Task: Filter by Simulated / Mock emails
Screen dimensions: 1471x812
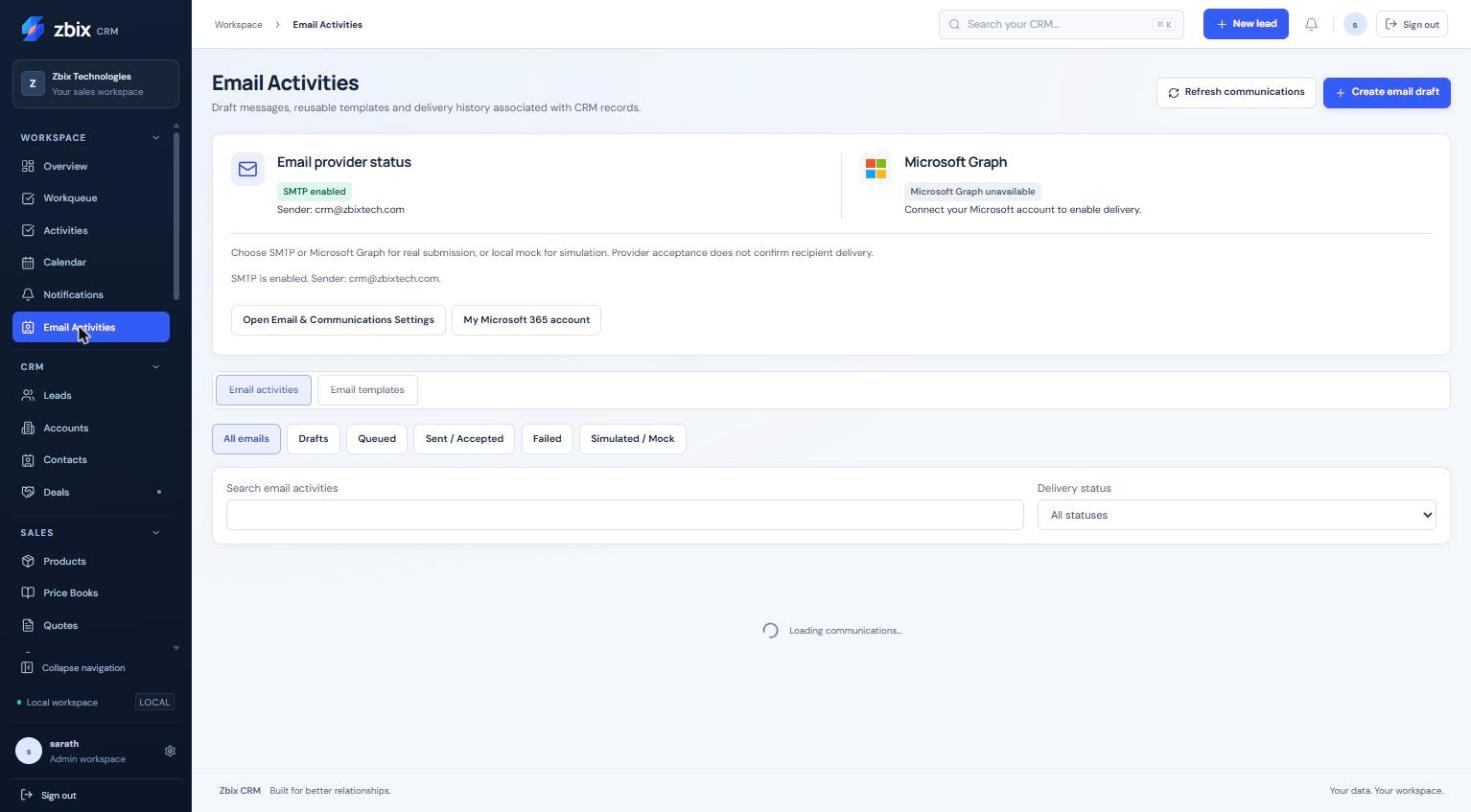Action: 632,439
